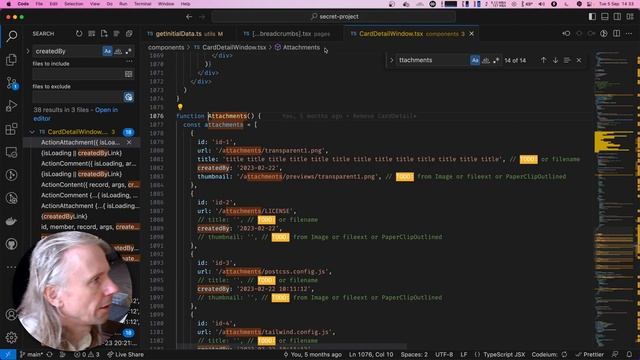Open the Terminal menu
The image size is (640, 360).
[142, 4]
